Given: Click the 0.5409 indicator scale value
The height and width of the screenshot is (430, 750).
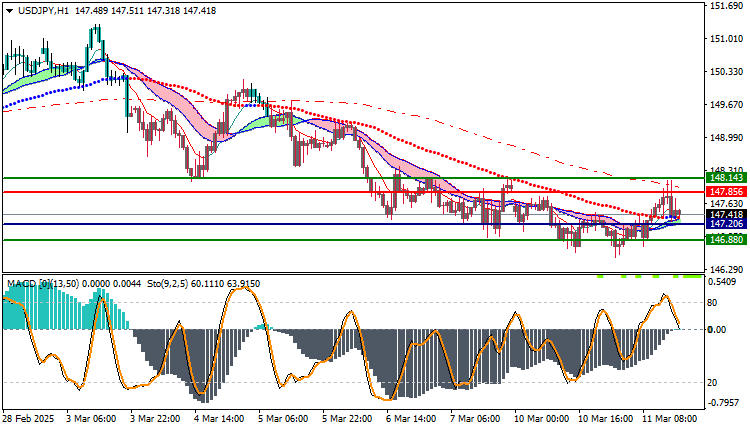Looking at the screenshot, I should [722, 282].
